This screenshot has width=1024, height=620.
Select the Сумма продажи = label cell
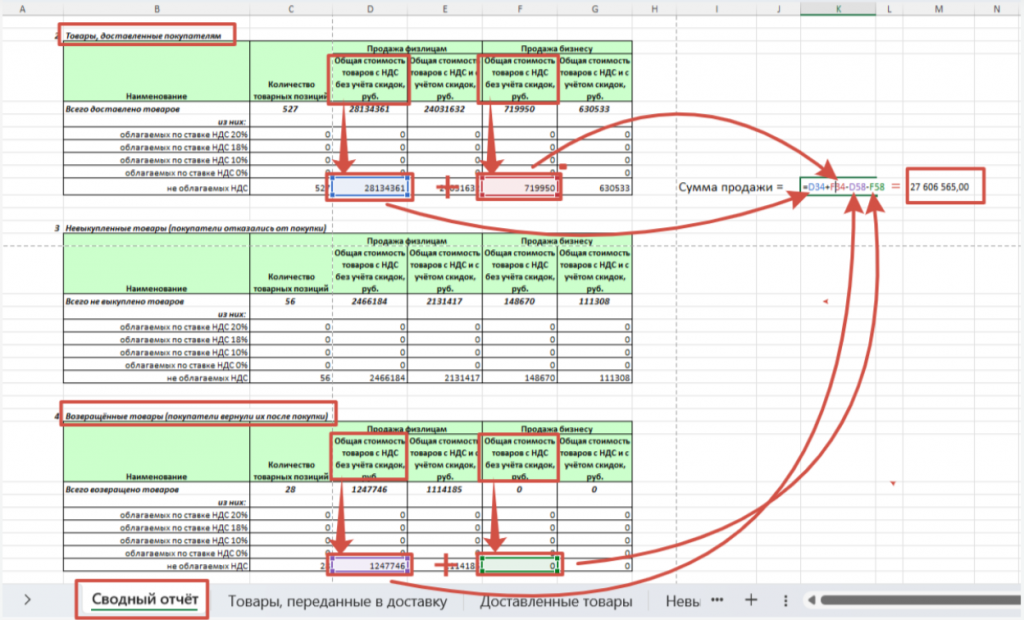tap(730, 187)
